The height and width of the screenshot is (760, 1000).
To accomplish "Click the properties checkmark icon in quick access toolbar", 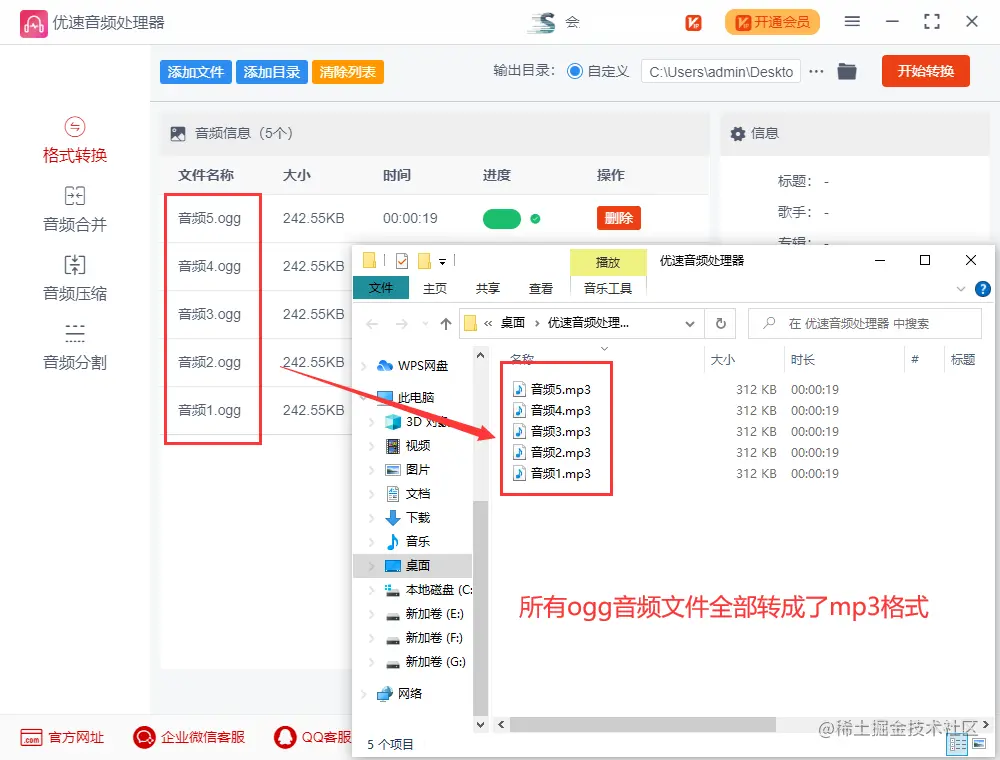I will click(402, 261).
